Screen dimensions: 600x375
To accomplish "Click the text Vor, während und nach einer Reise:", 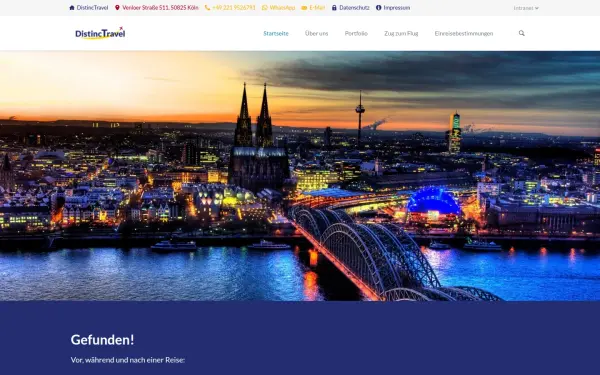I will click(x=128, y=360).
